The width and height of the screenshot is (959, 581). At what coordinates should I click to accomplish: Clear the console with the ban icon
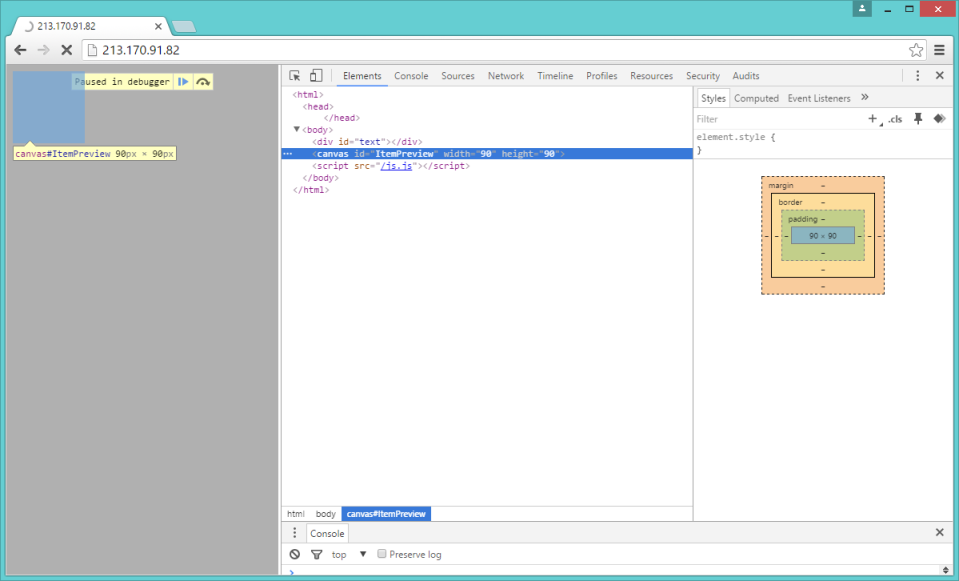tap(295, 554)
